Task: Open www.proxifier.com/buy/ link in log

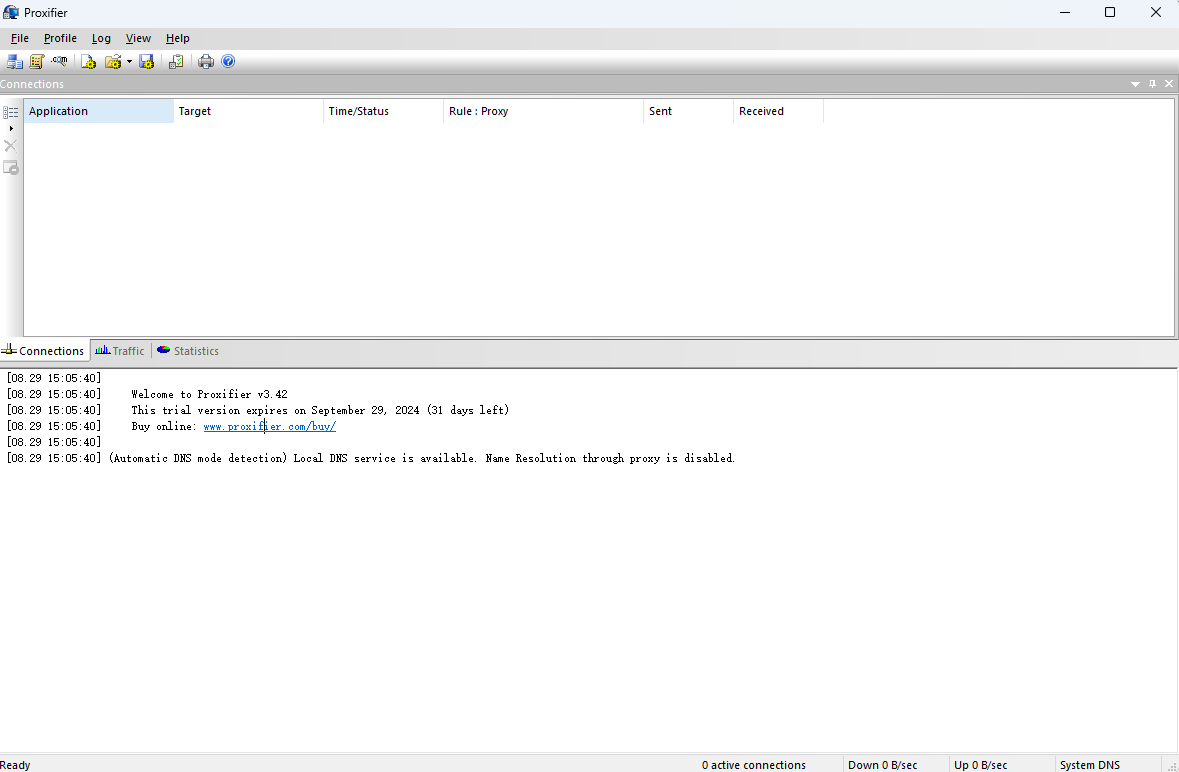Action: [269, 426]
